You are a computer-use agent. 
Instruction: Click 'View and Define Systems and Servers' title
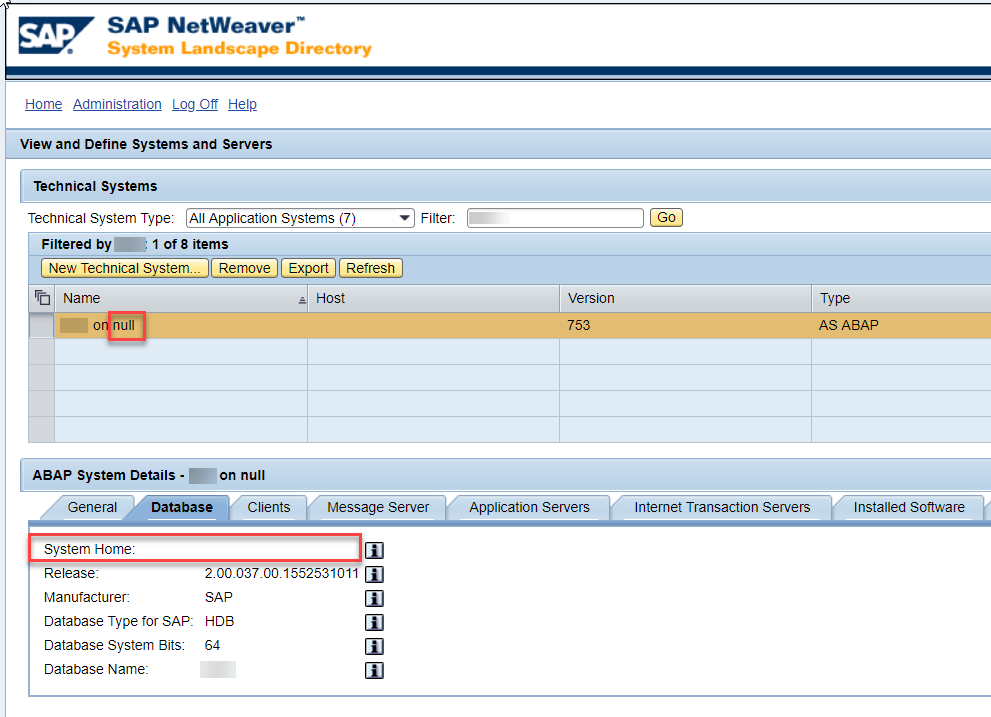coord(146,144)
